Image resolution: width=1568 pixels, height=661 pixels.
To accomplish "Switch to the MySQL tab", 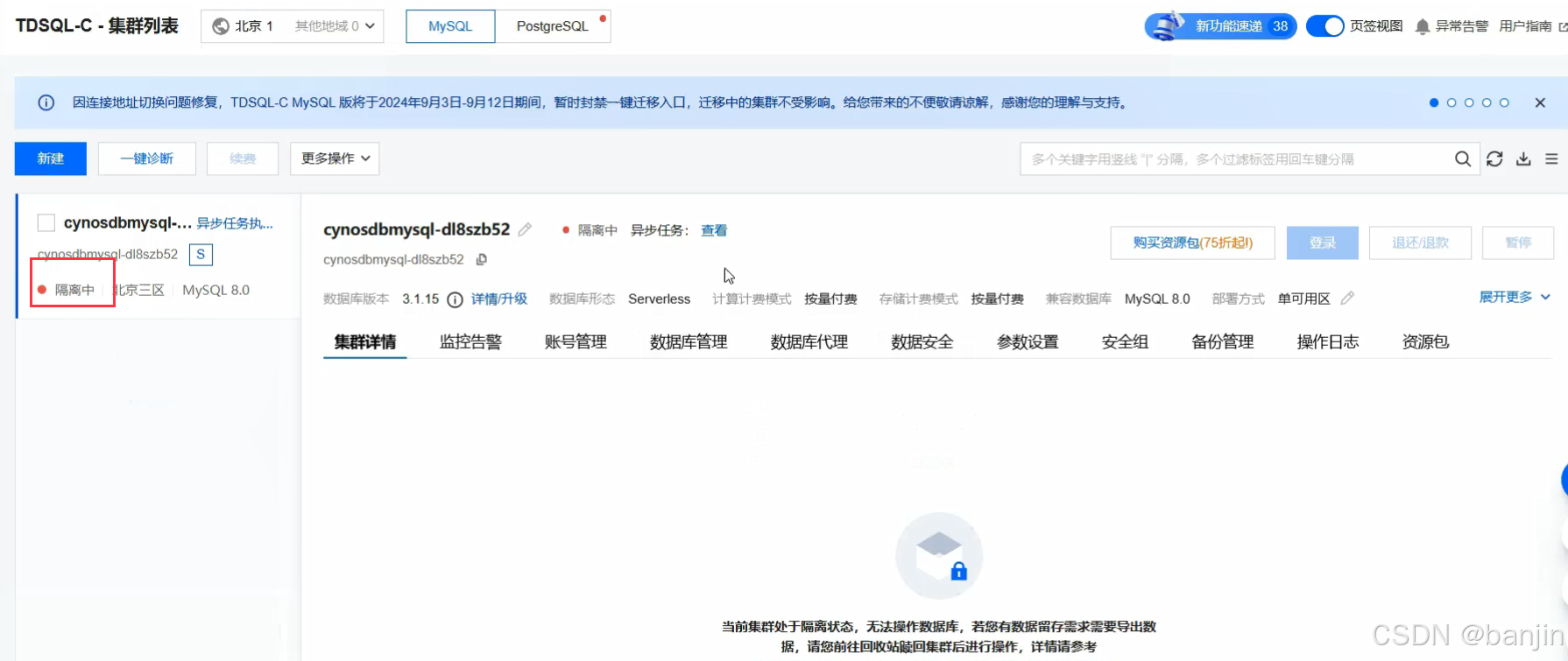I will [x=450, y=26].
